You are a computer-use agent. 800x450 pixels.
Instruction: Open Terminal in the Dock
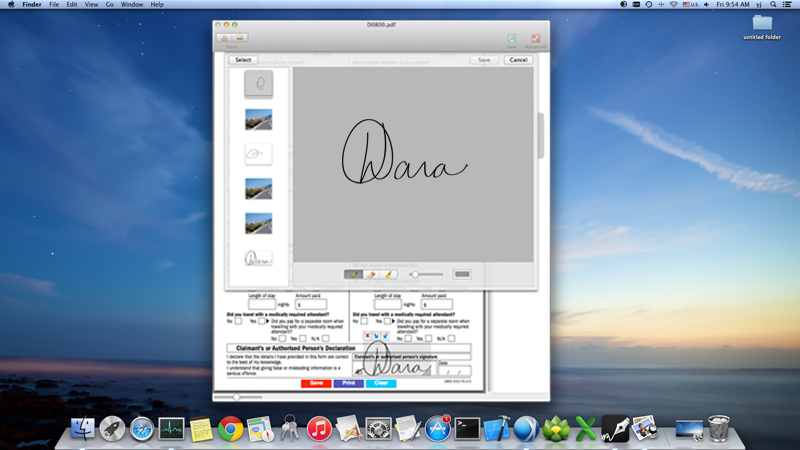467,429
